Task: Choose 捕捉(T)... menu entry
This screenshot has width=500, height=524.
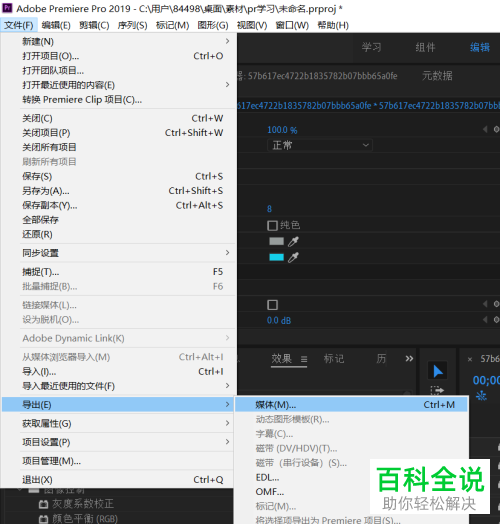Action: tap(118, 272)
